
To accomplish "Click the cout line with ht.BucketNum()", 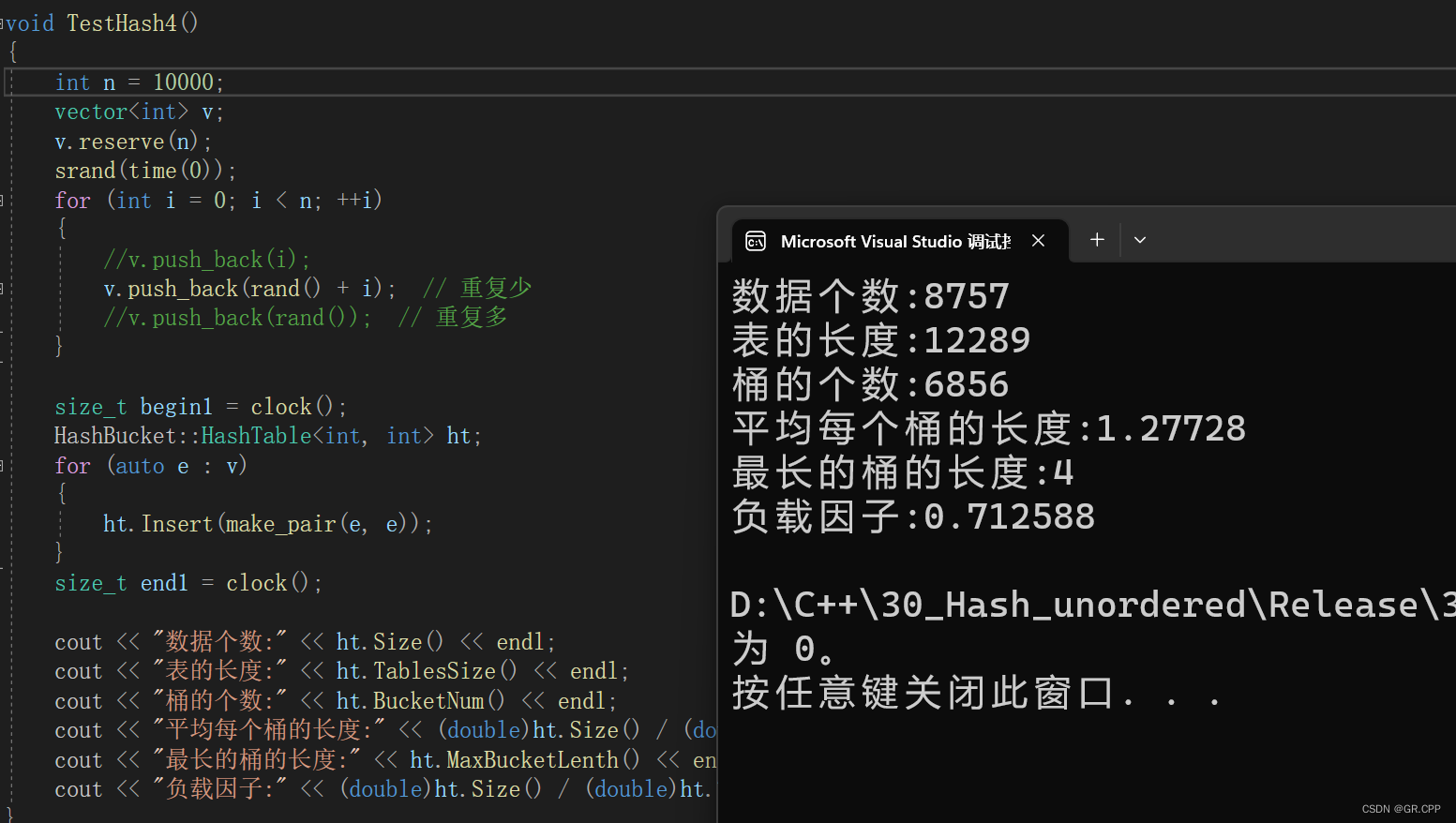I will pyautogui.click(x=336, y=700).
